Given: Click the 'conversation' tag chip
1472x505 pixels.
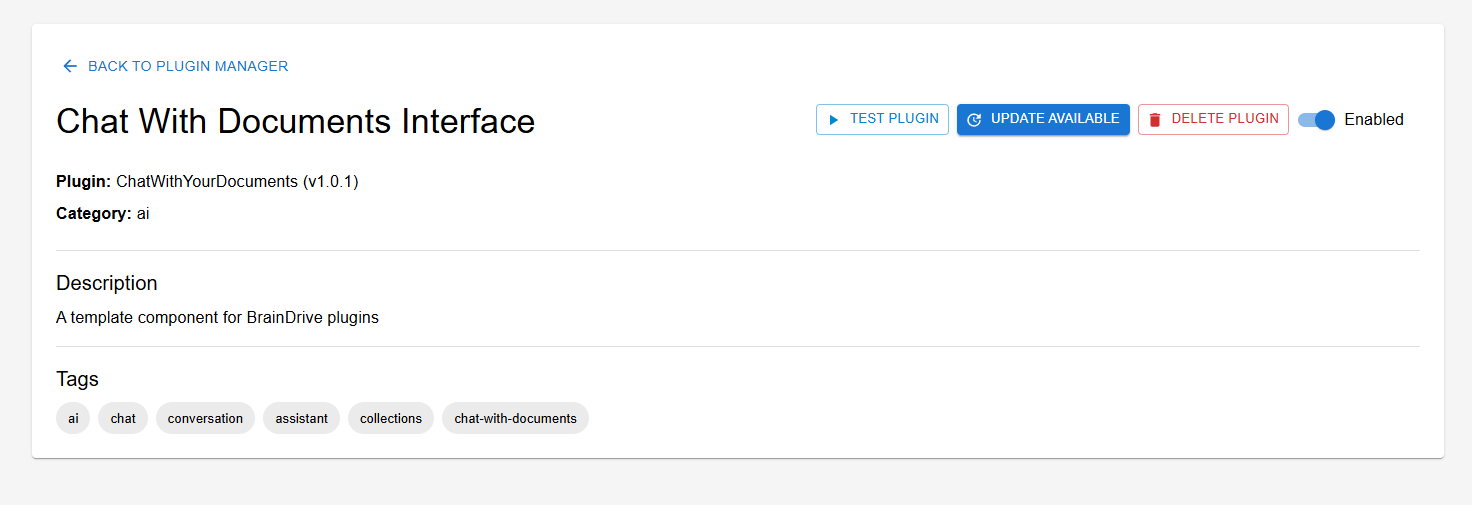Looking at the screenshot, I should click(x=205, y=419).
